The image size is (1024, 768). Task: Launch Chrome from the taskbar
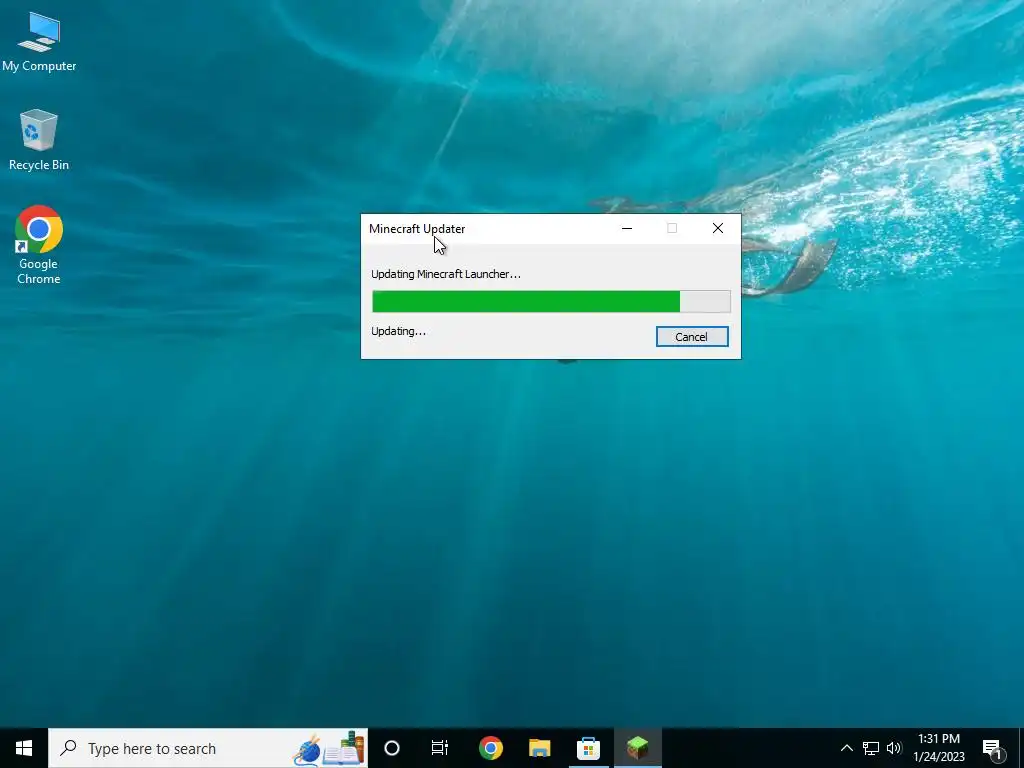coord(490,748)
